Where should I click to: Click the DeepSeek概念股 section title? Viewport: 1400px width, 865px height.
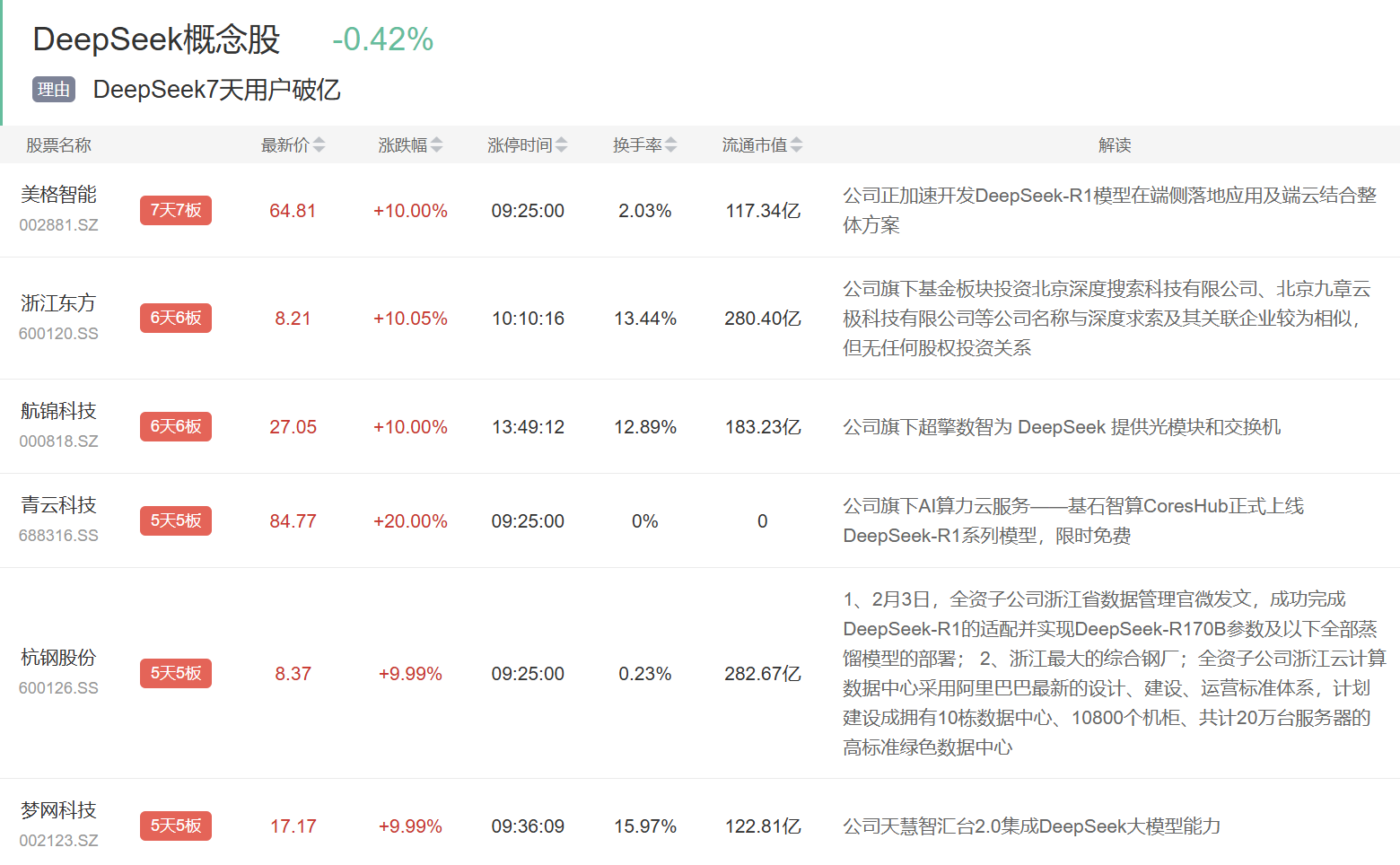[156, 39]
